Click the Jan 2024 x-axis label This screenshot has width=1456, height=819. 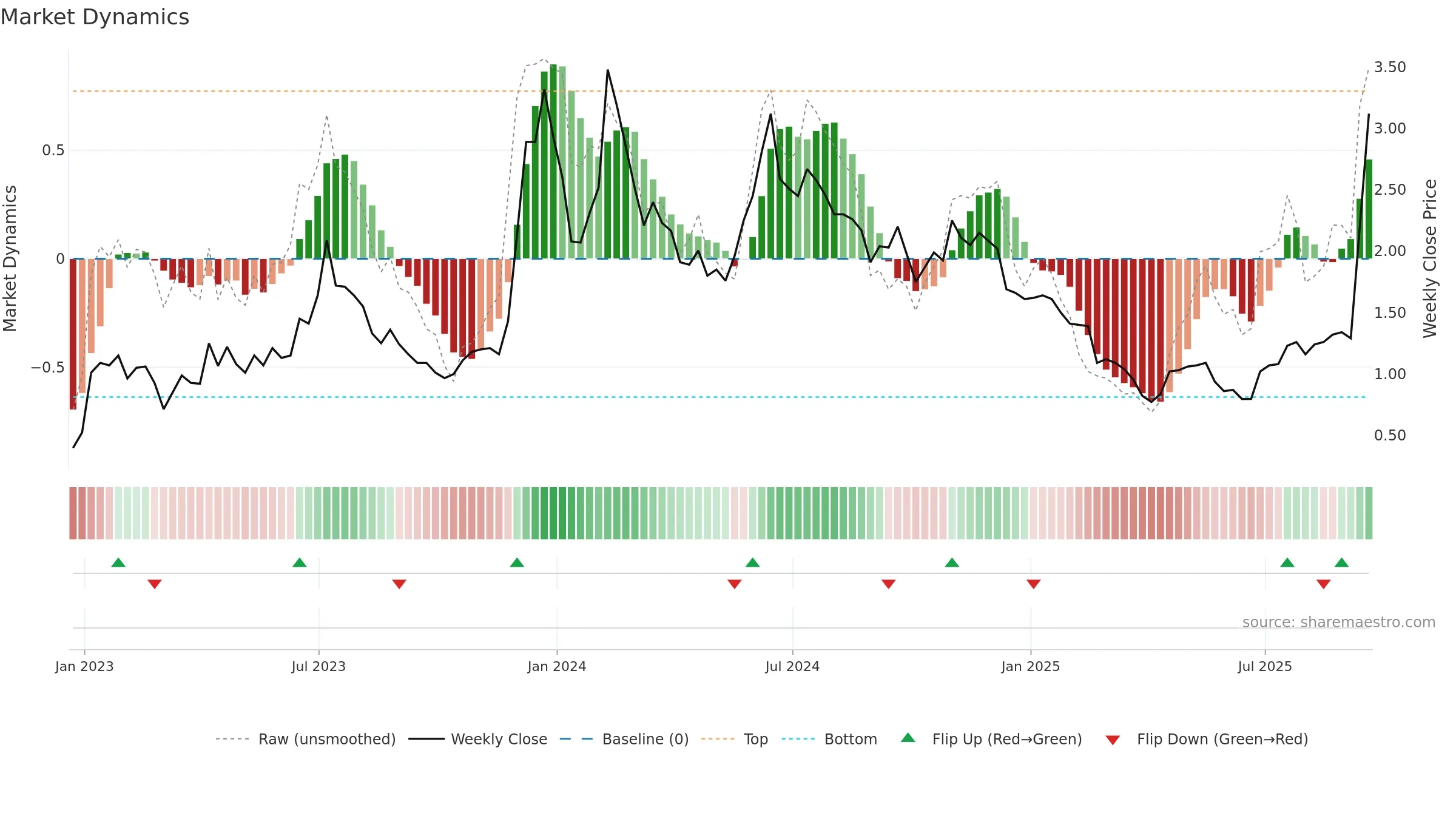click(x=557, y=666)
